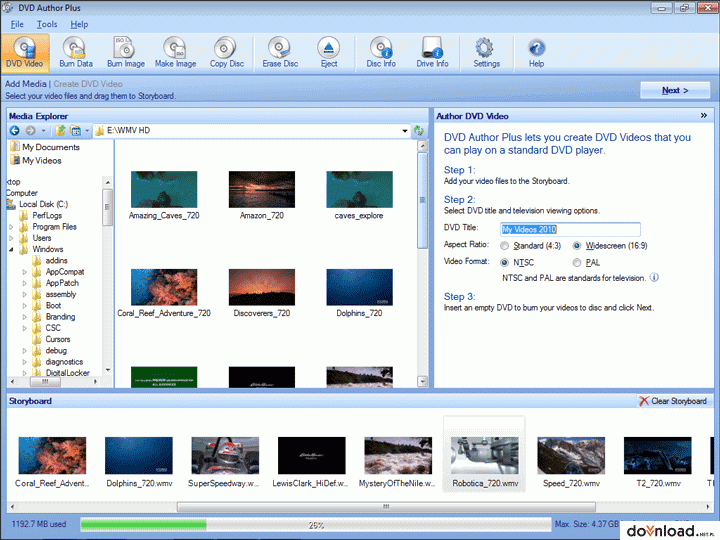The image size is (720, 540).
Task: Select My Videos shortcut
Action: coord(35,161)
